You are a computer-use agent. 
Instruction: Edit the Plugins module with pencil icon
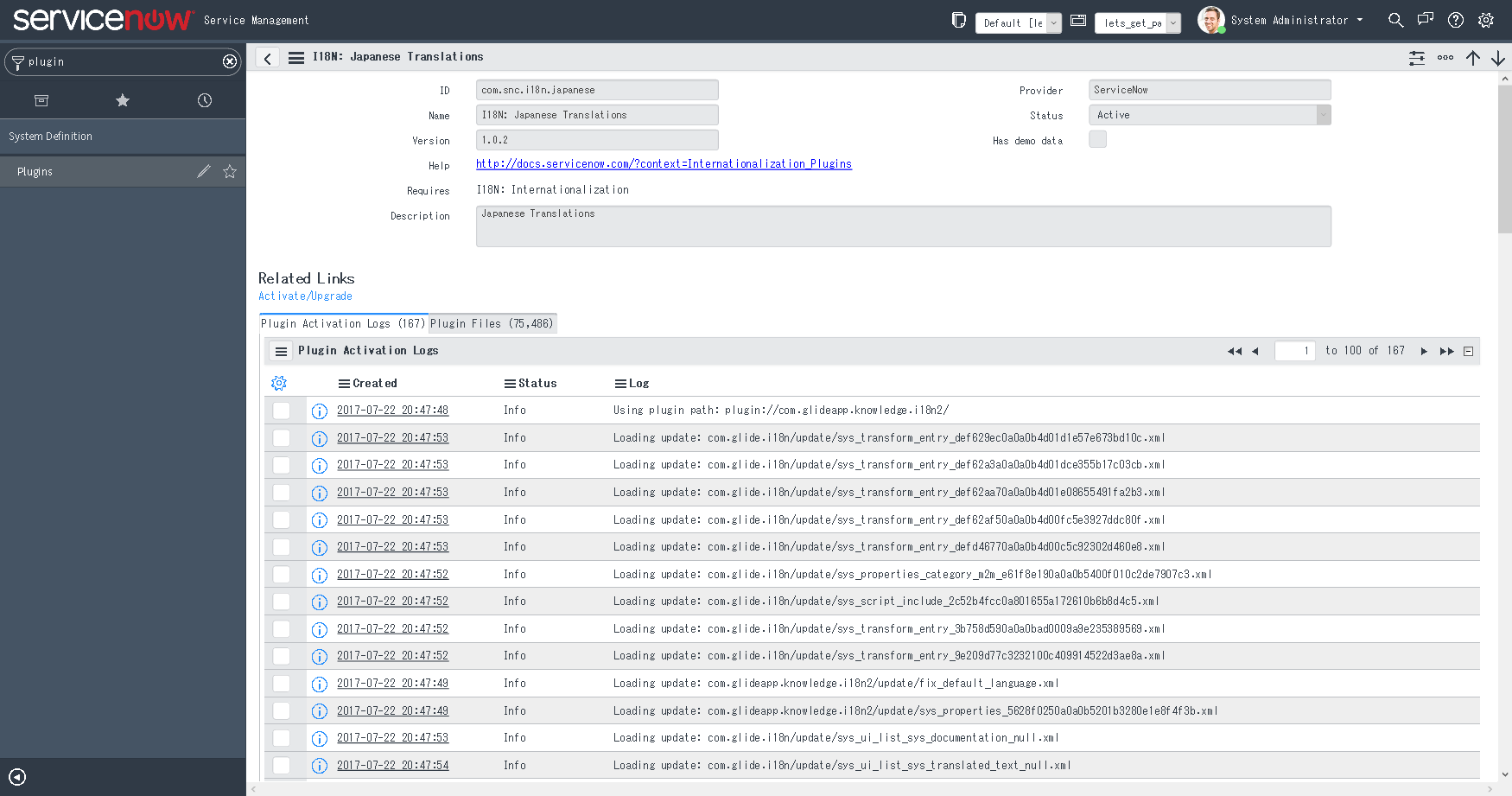click(204, 171)
